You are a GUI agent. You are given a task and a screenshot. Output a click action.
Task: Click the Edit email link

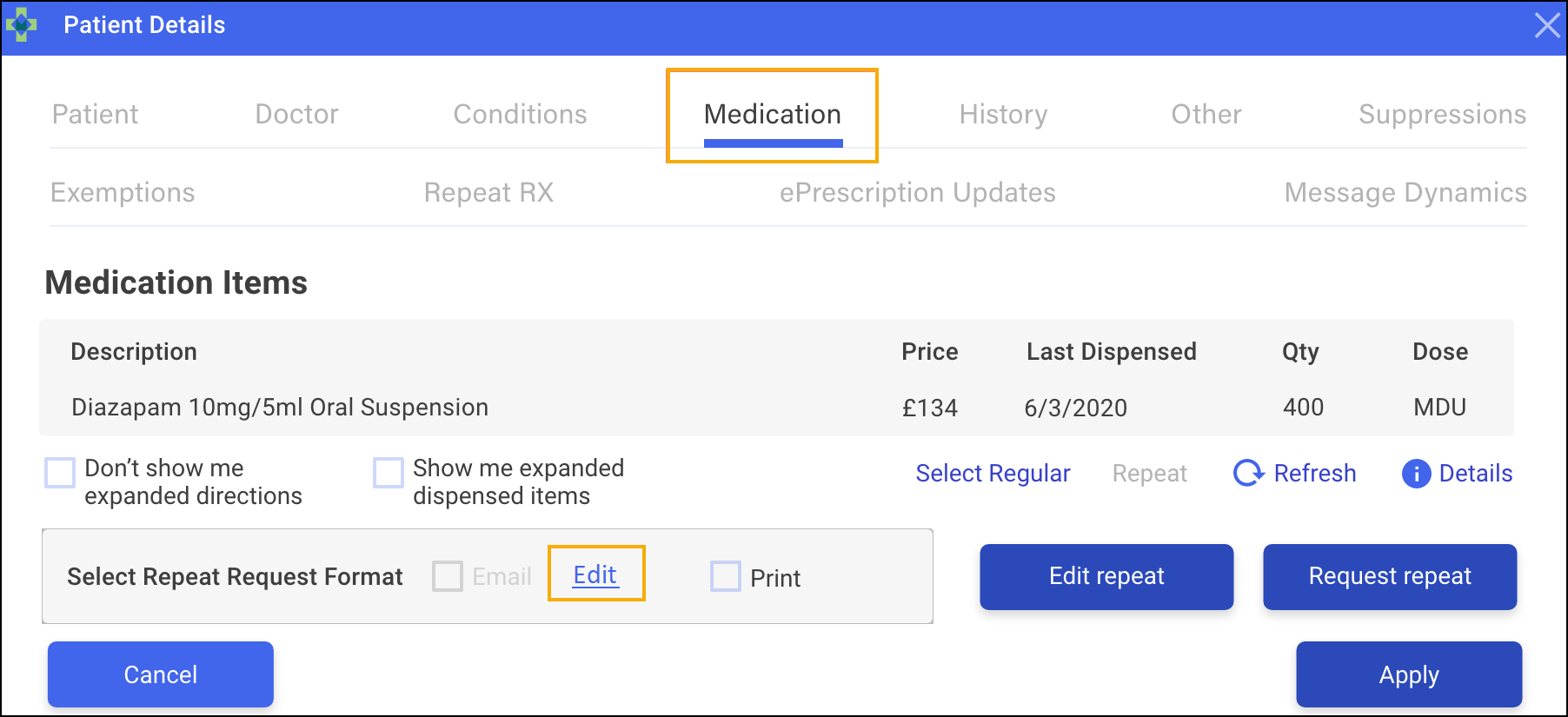tap(595, 574)
